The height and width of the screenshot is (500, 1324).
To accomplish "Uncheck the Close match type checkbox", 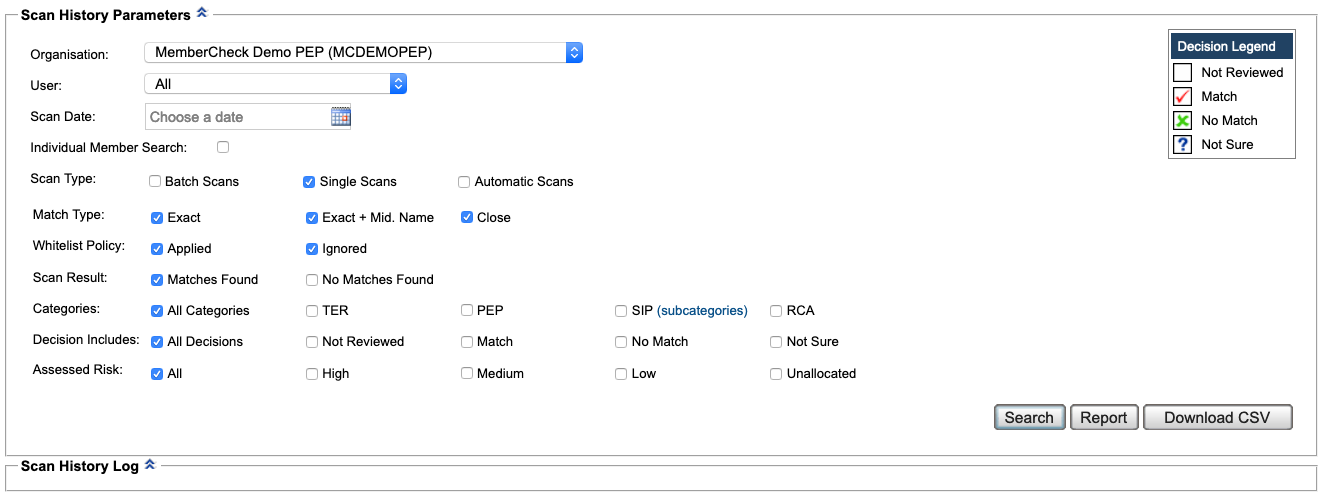I will 467,217.
